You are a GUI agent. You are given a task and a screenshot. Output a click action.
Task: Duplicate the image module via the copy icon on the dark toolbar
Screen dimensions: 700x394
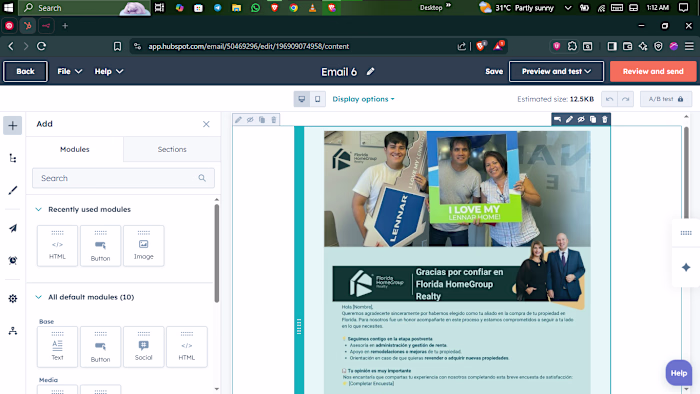click(593, 119)
